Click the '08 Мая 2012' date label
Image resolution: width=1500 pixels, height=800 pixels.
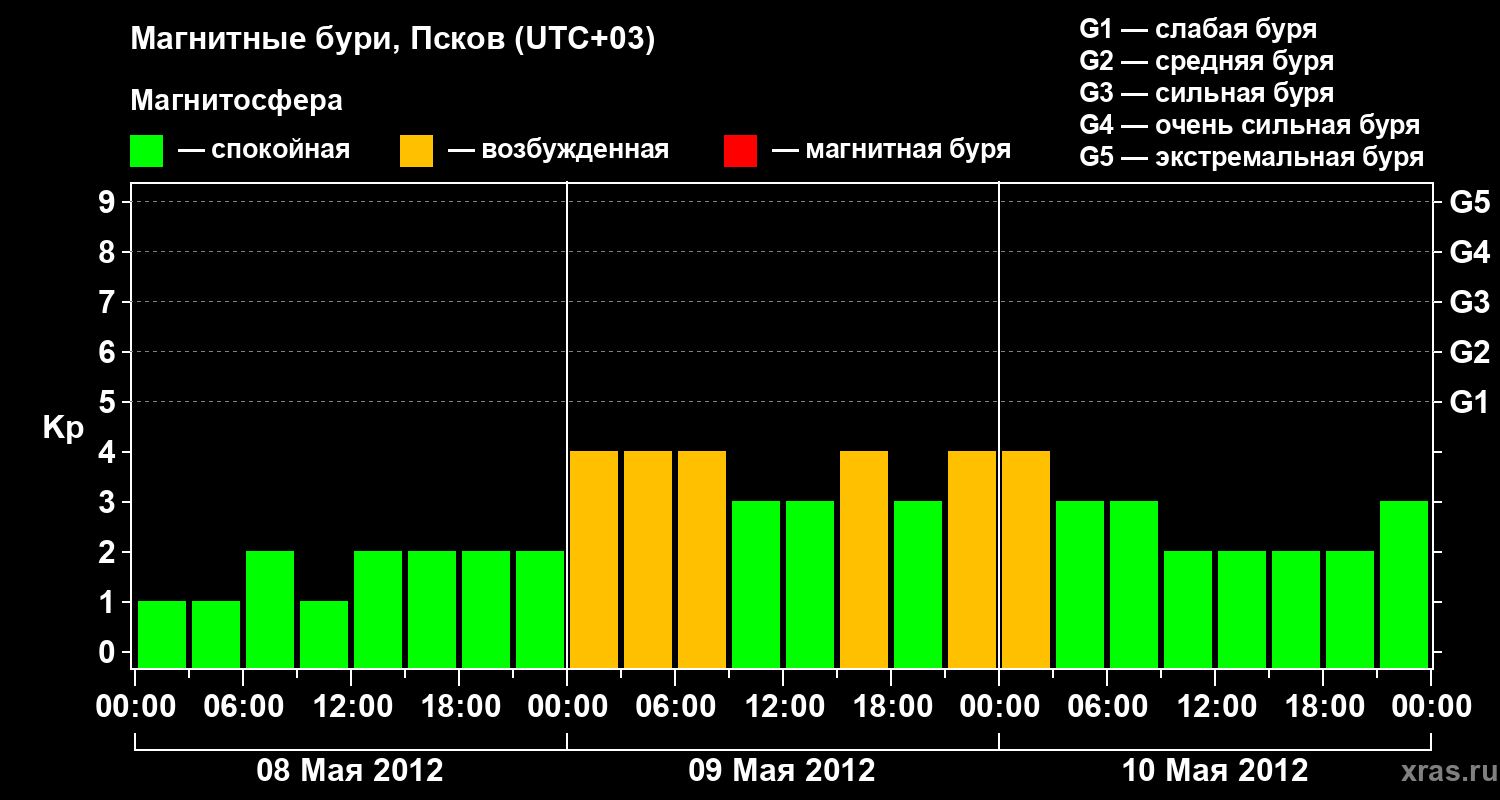[x=350, y=771]
